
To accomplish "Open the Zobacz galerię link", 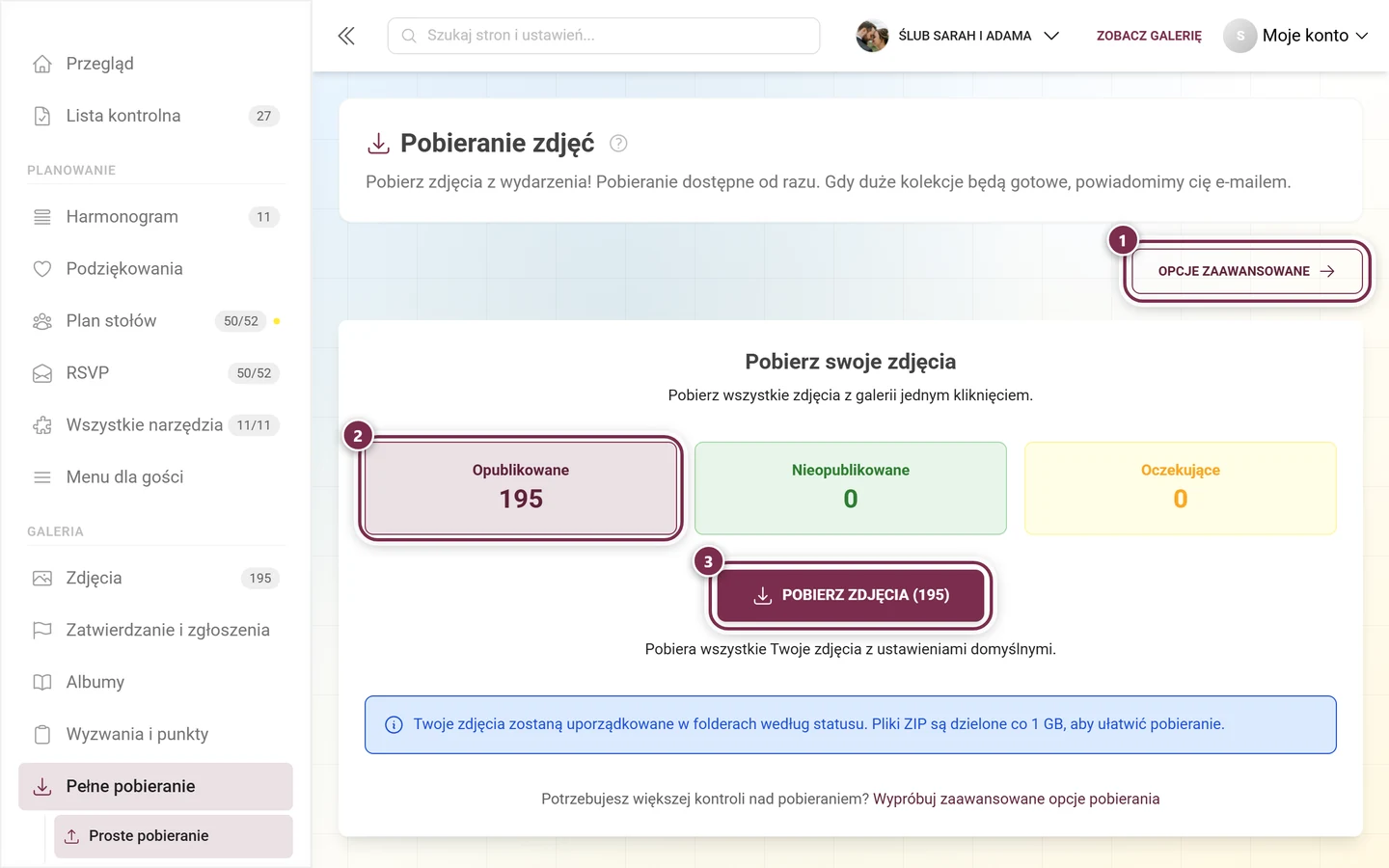I will [1149, 36].
